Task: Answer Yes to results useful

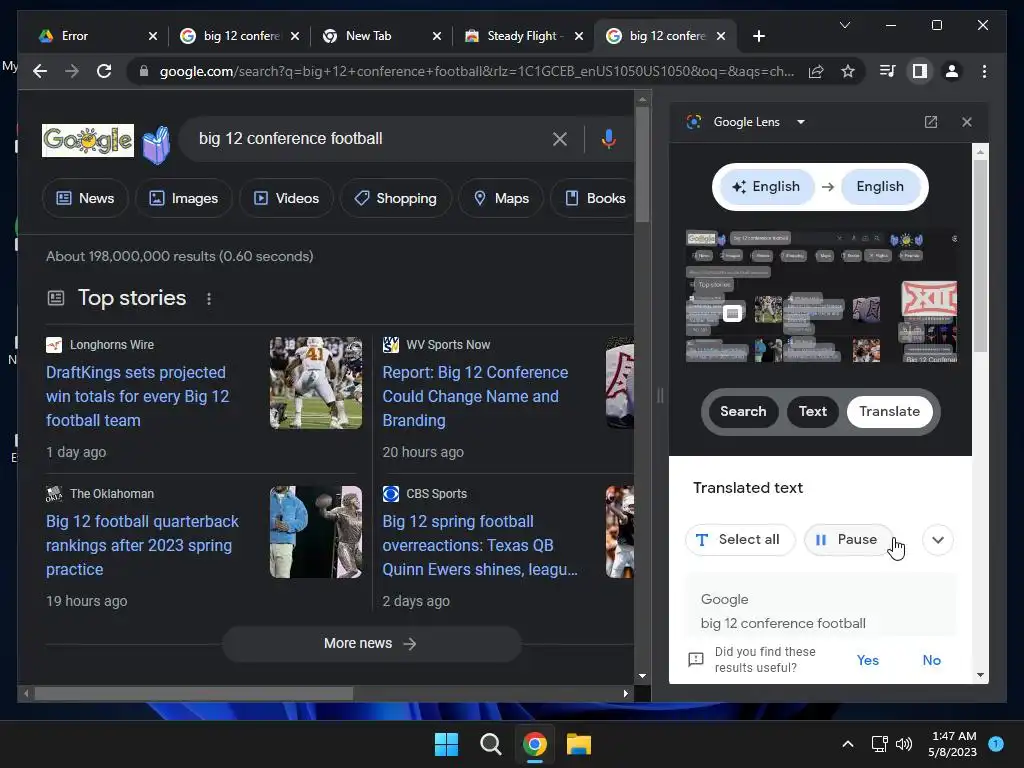Action: coord(867,660)
